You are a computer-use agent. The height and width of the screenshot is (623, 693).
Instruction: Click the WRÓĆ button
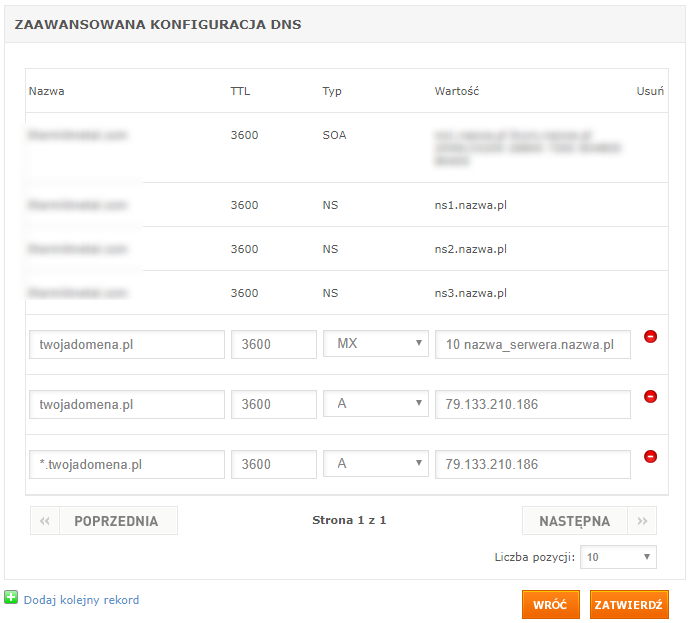pyautogui.click(x=551, y=604)
